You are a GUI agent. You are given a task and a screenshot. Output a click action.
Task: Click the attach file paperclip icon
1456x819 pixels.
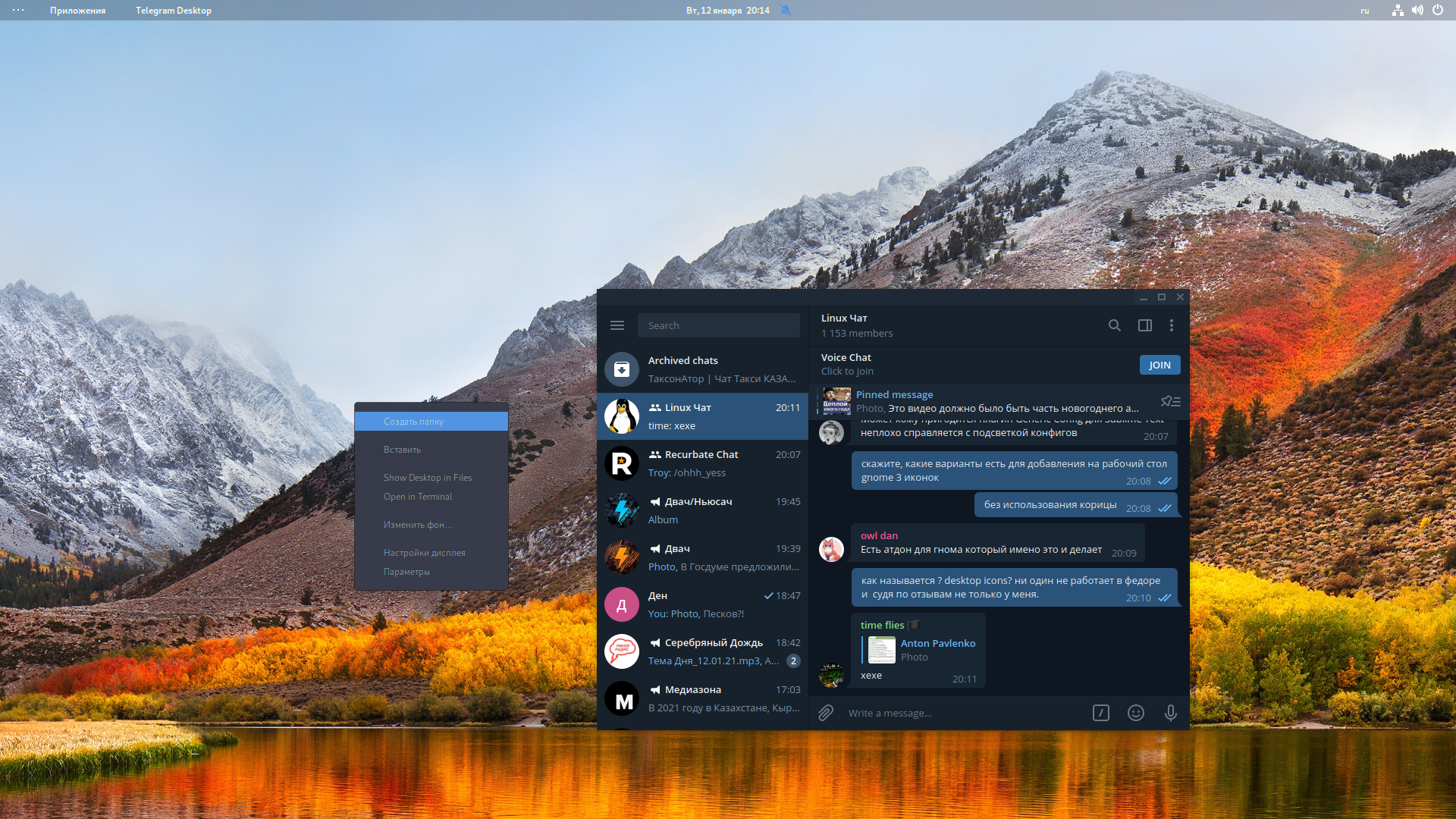(826, 713)
